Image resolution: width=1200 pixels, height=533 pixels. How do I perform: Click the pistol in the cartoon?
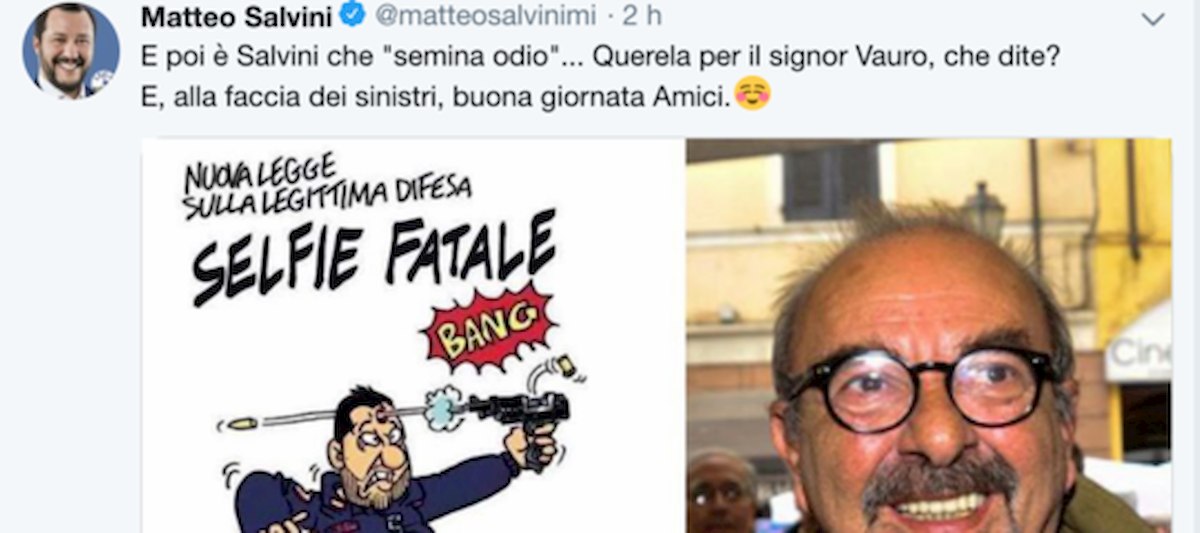tap(518, 418)
